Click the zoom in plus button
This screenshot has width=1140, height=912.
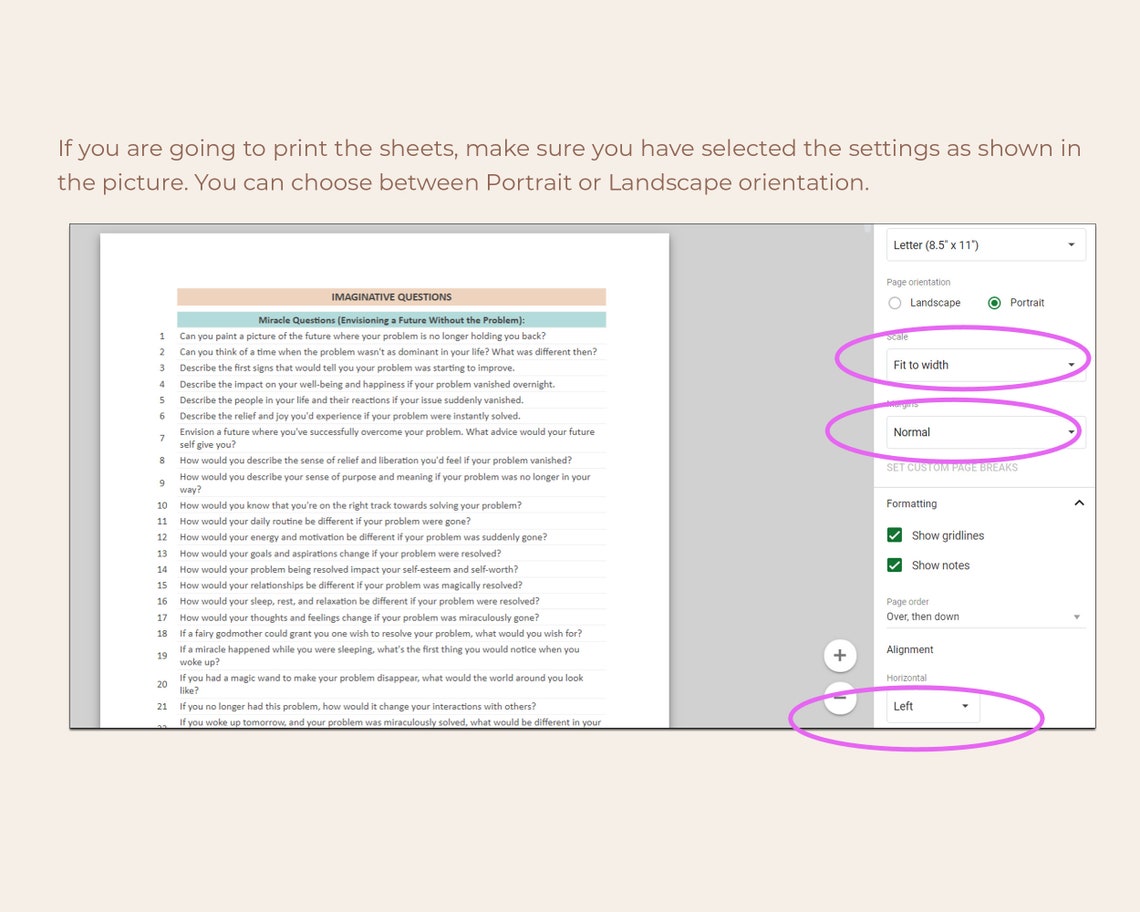pos(840,655)
